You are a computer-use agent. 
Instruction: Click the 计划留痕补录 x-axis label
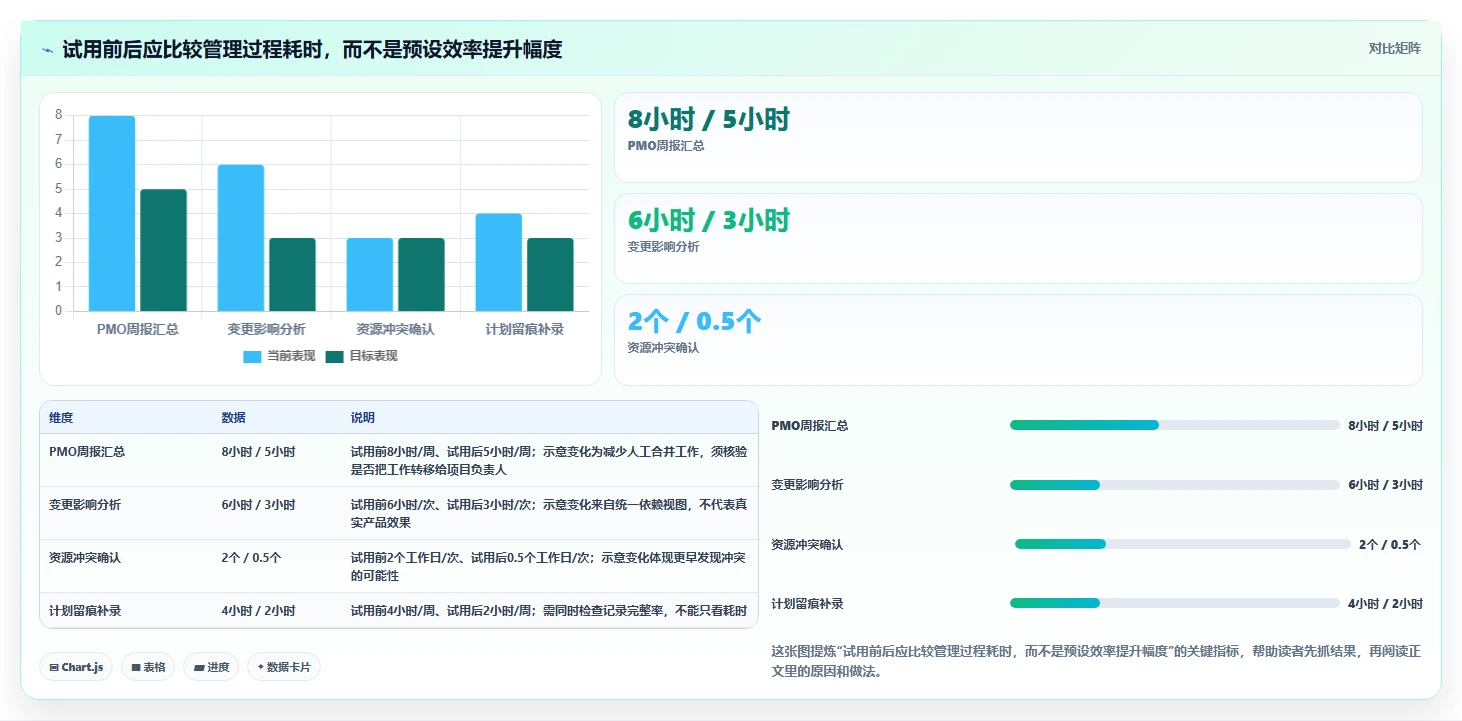524,329
